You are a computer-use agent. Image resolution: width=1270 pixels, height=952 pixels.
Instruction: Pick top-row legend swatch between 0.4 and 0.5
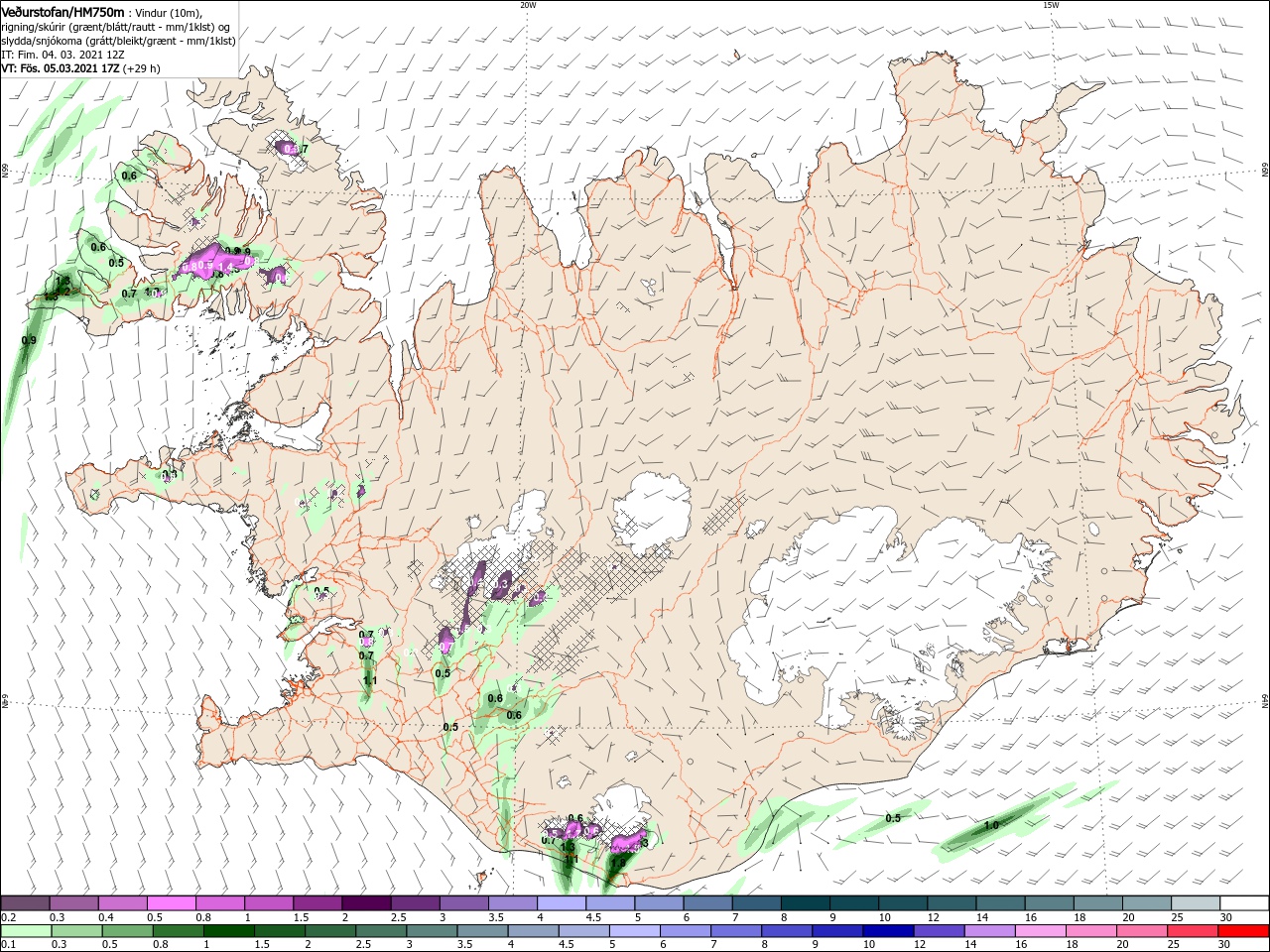point(123,903)
